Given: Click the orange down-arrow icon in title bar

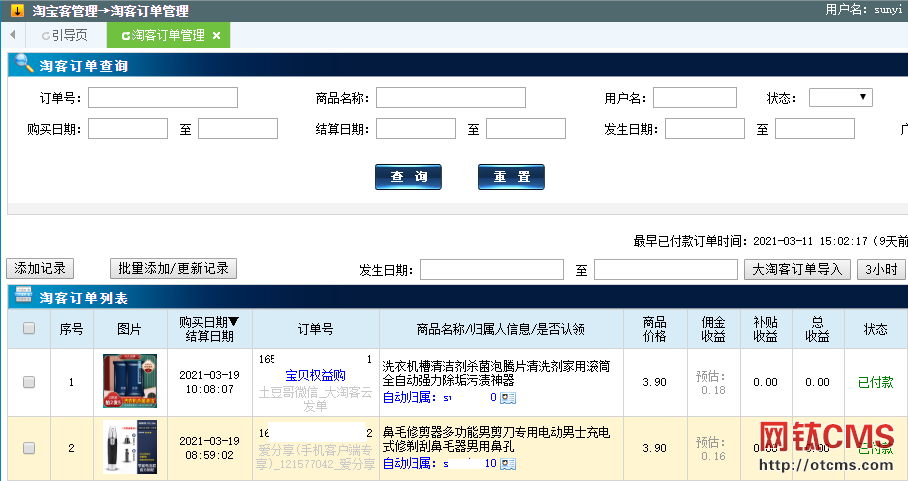Looking at the screenshot, I should [x=17, y=10].
